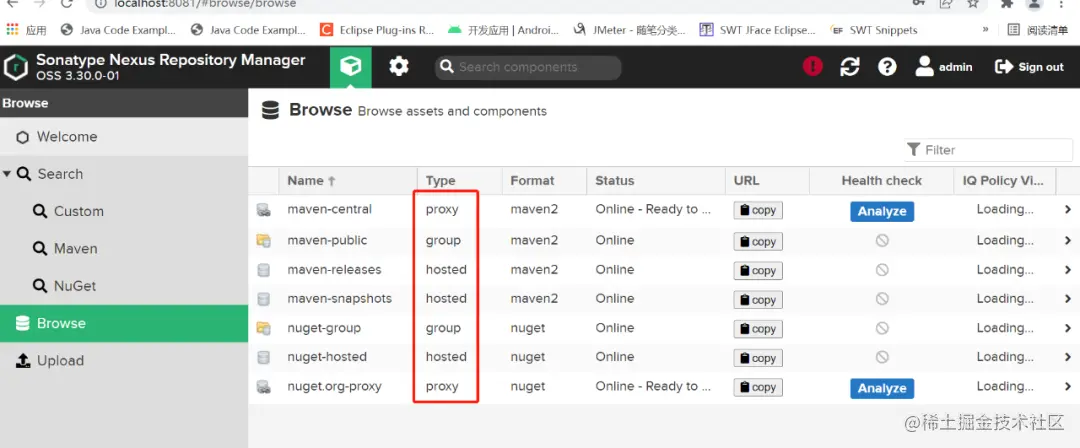Copy URL of maven-releases
Screen dimensions: 1080x448
tap(758, 270)
